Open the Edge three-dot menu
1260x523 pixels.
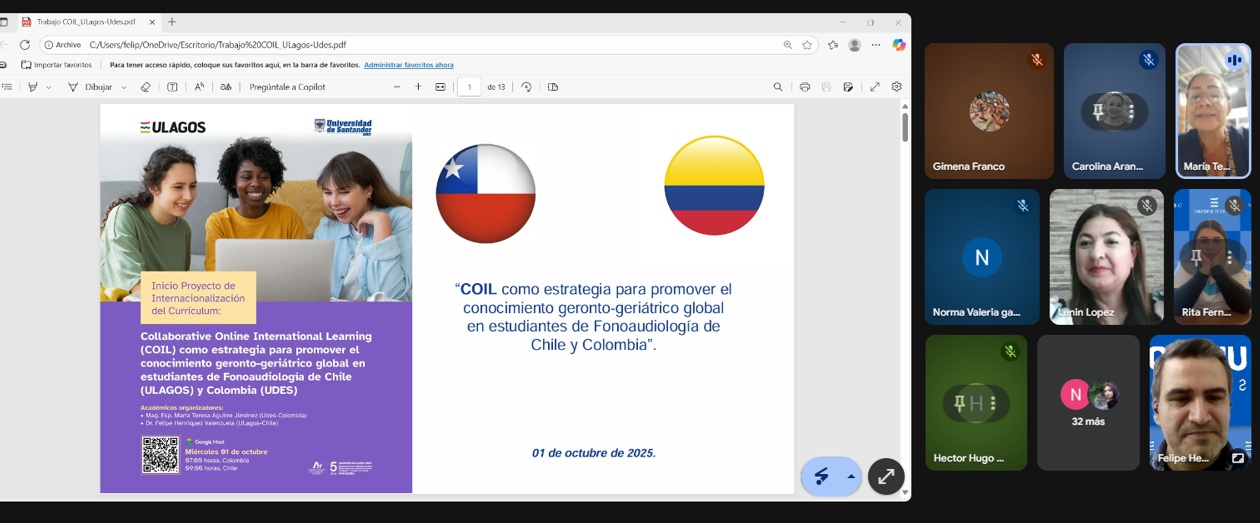876,45
